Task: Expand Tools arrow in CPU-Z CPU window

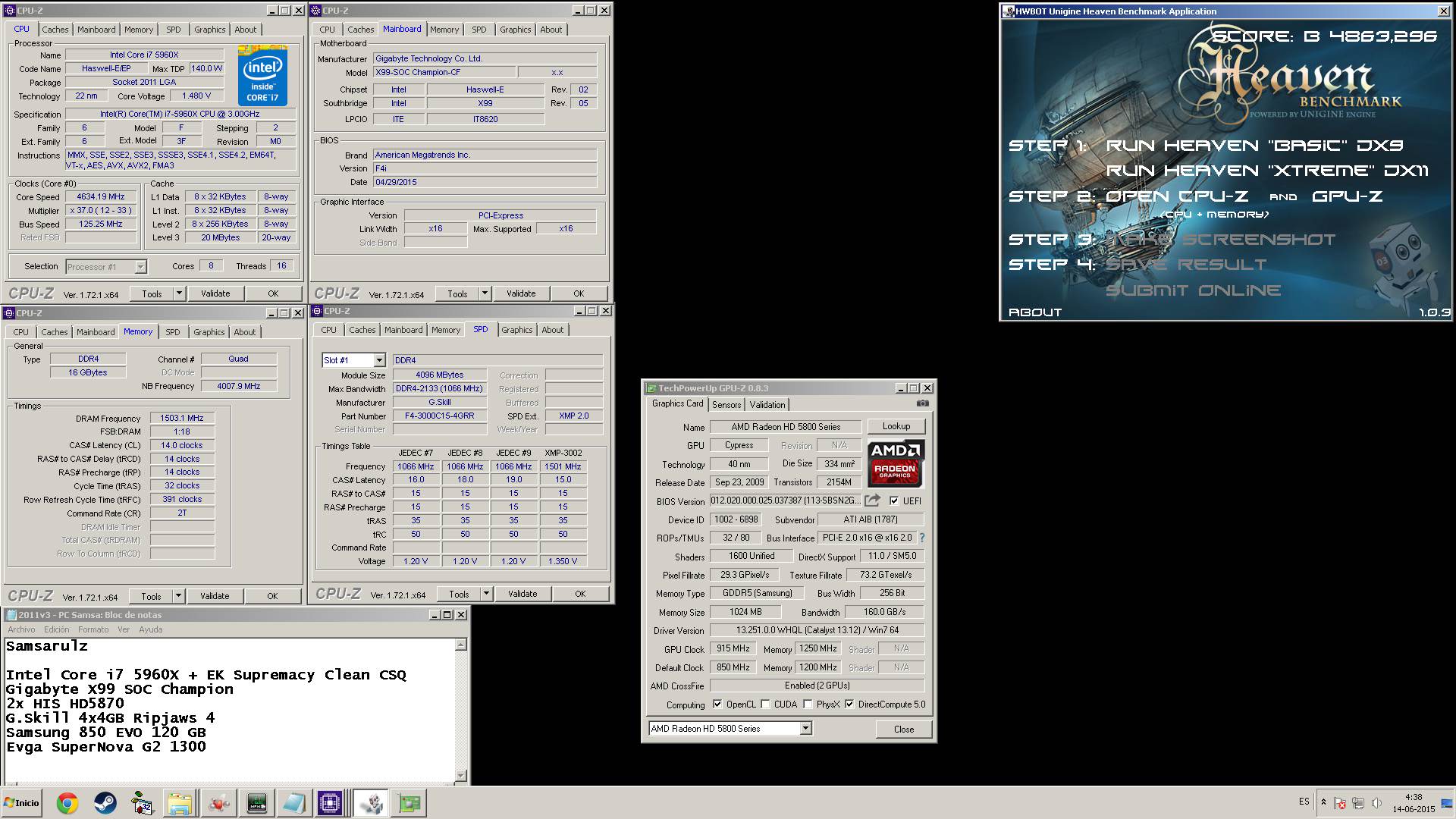Action: point(180,293)
